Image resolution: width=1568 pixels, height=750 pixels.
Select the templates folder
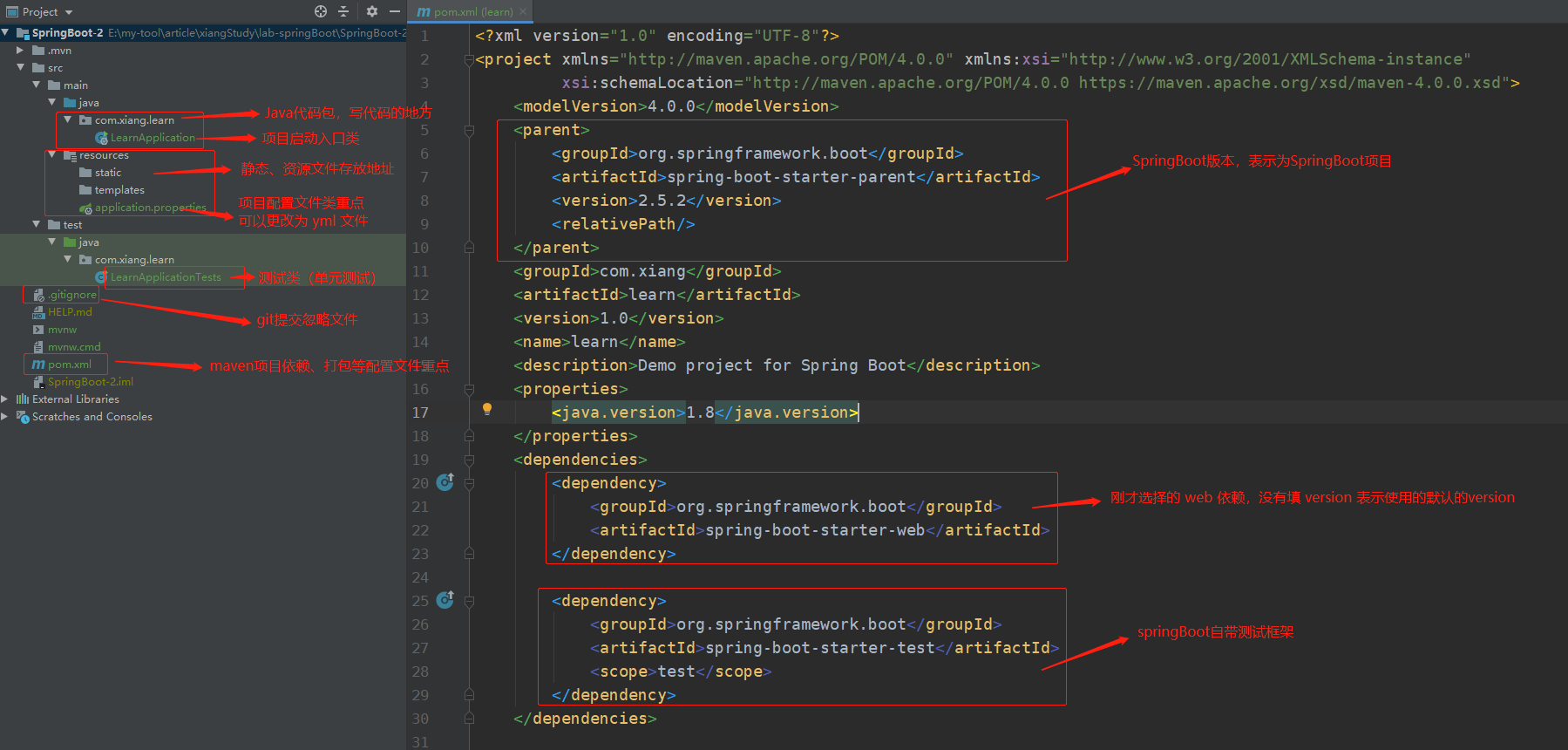[x=119, y=190]
